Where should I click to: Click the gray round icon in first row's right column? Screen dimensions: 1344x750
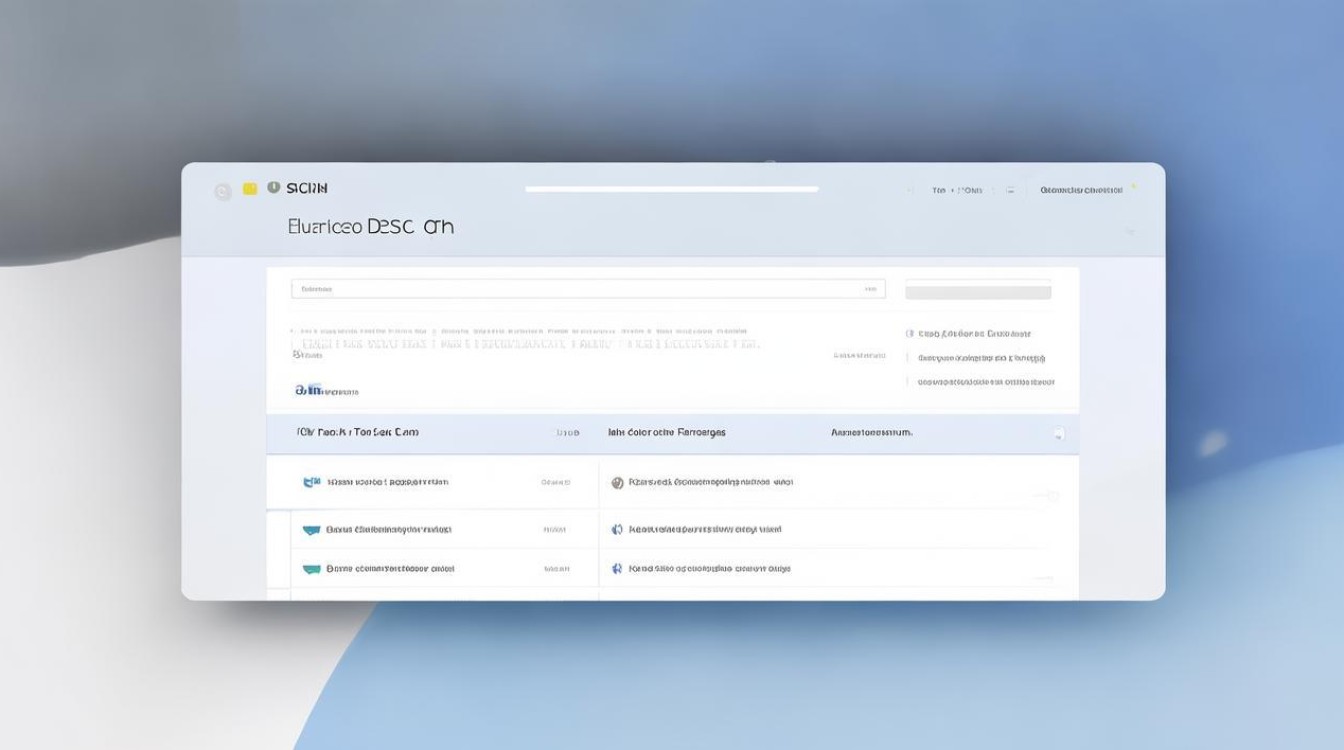617,482
